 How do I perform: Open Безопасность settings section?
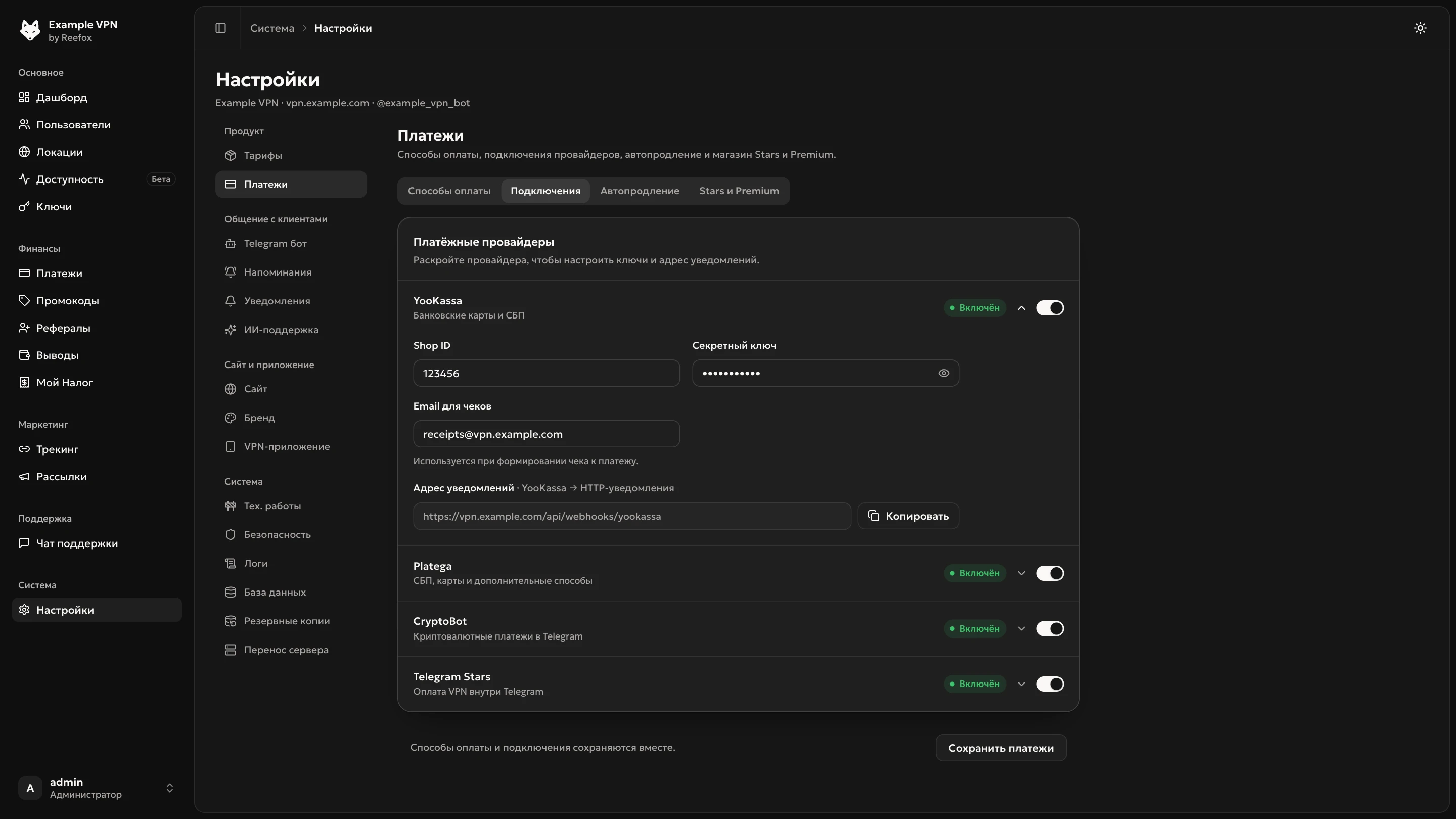(x=291, y=534)
